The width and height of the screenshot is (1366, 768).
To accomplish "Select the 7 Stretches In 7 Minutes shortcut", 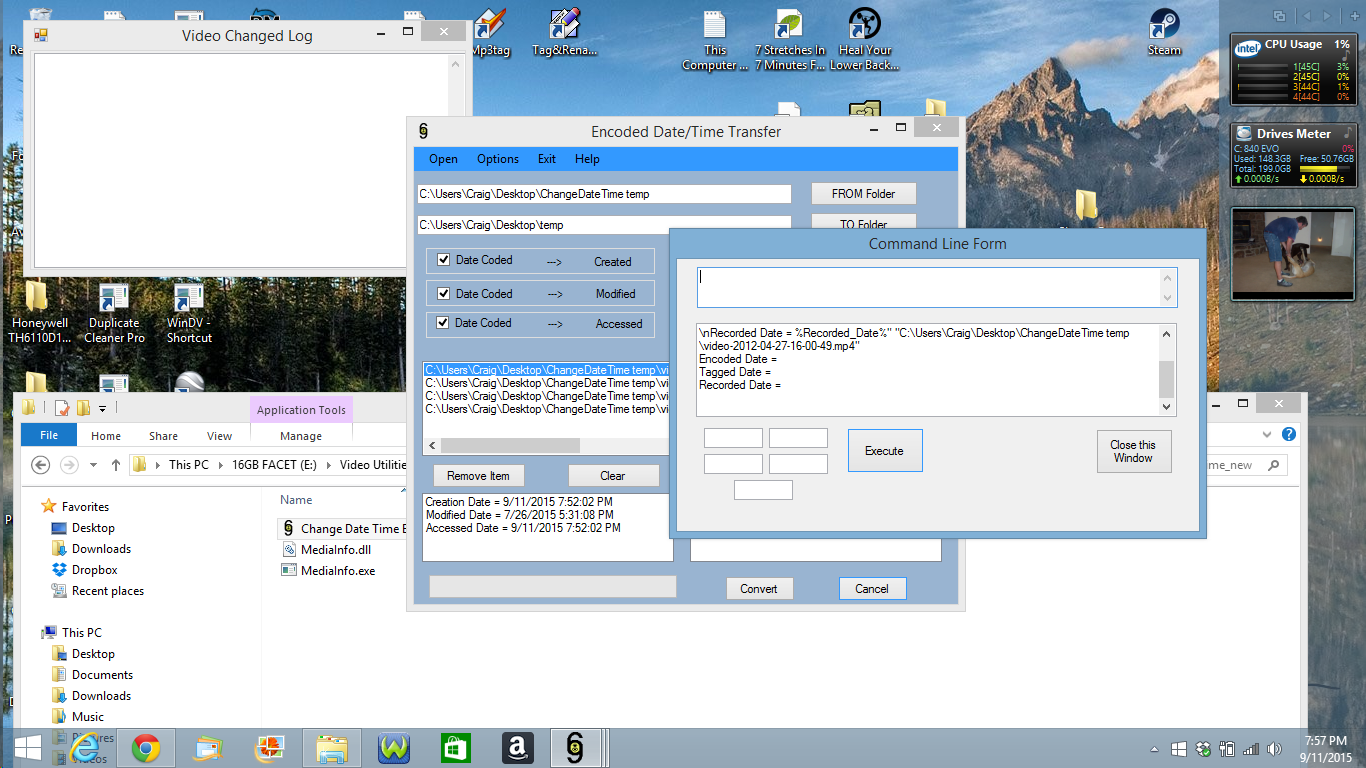I will pos(790,40).
